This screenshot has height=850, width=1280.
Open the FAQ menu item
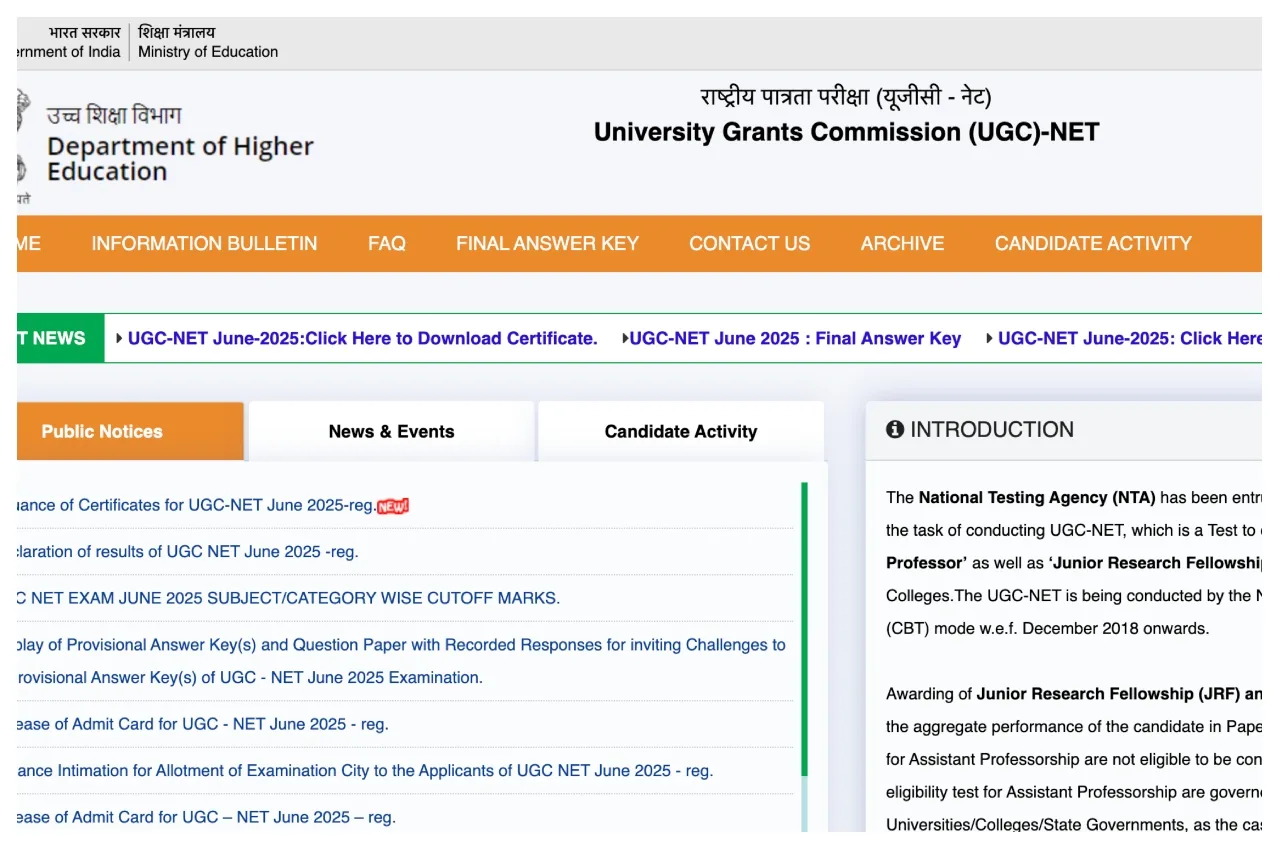pyautogui.click(x=386, y=243)
